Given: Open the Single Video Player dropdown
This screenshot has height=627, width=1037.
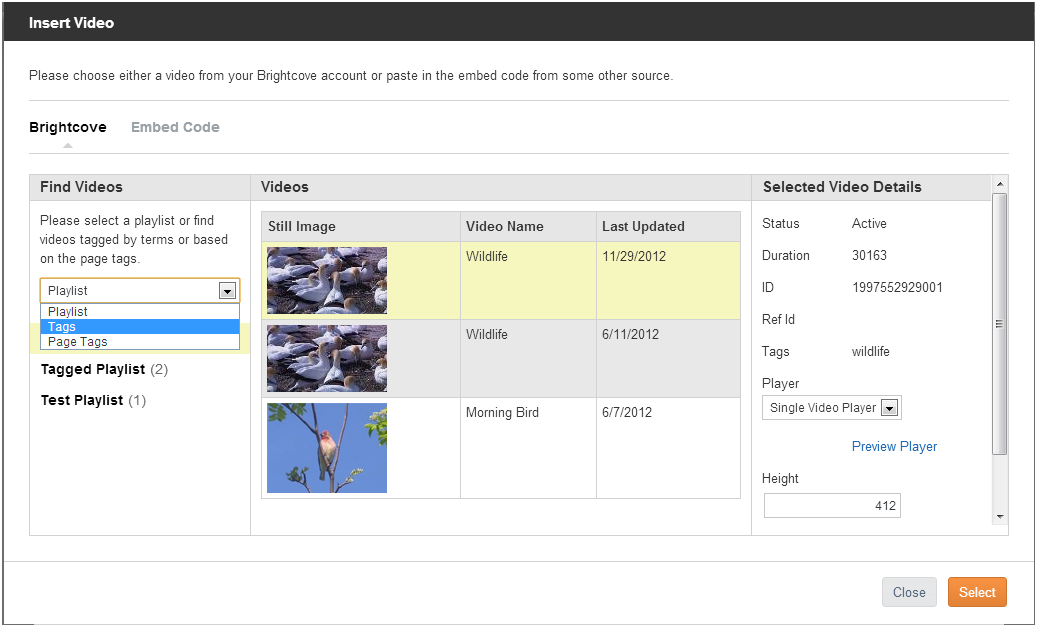Looking at the screenshot, I should pos(831,408).
